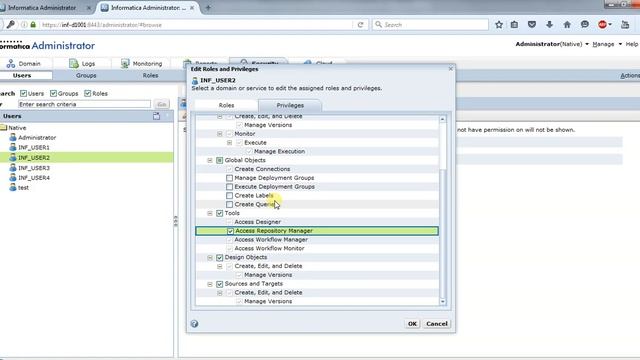Click the Logs tab icon
The height and width of the screenshot is (360, 640).
coord(73,64)
